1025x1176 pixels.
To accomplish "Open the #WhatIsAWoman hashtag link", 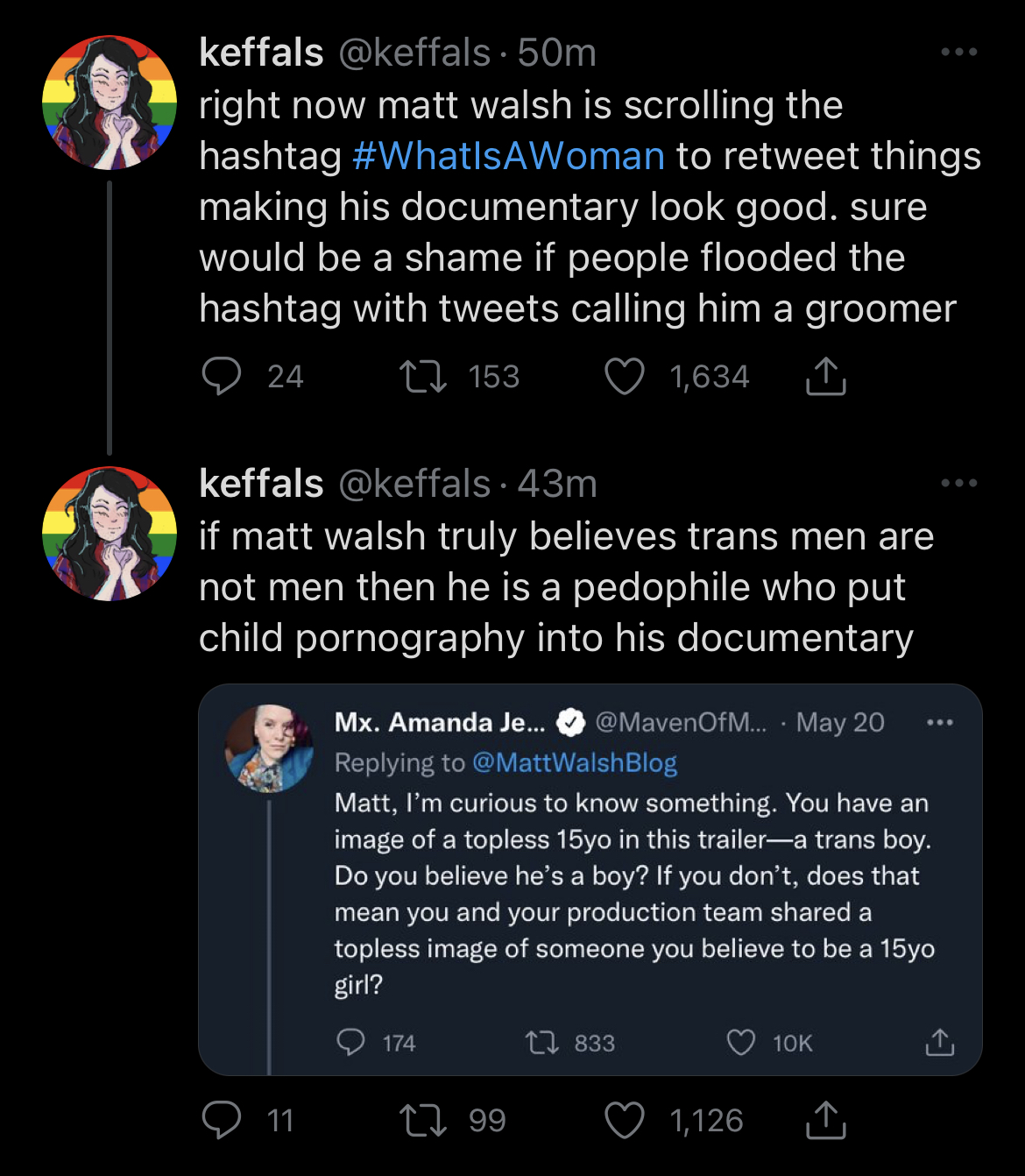I will 509,156.
